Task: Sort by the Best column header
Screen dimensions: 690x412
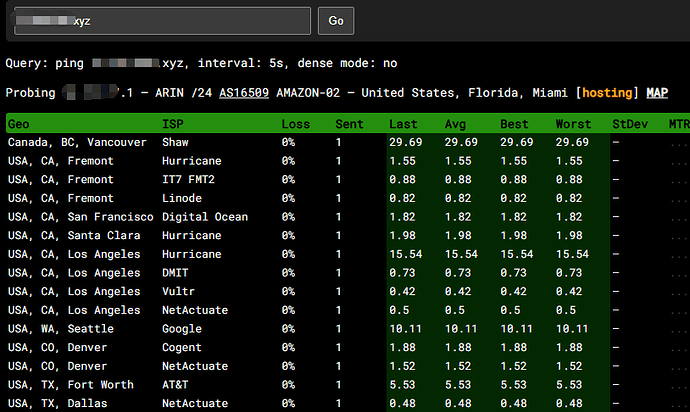Action: [x=514, y=124]
